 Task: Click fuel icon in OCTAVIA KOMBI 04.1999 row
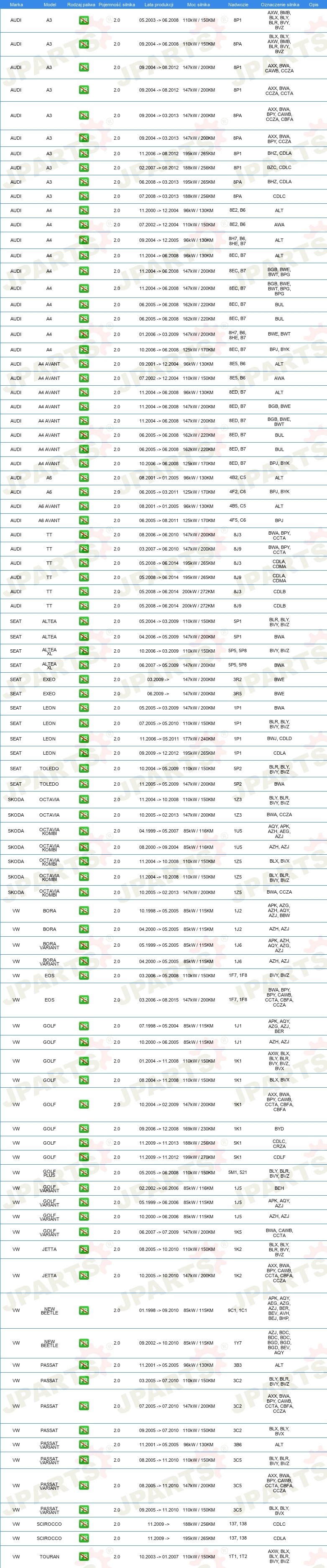[84, 831]
